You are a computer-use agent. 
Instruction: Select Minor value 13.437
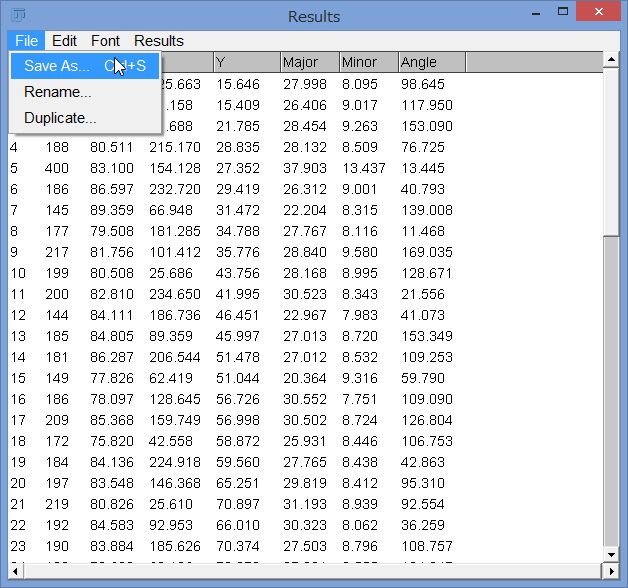[364, 168]
